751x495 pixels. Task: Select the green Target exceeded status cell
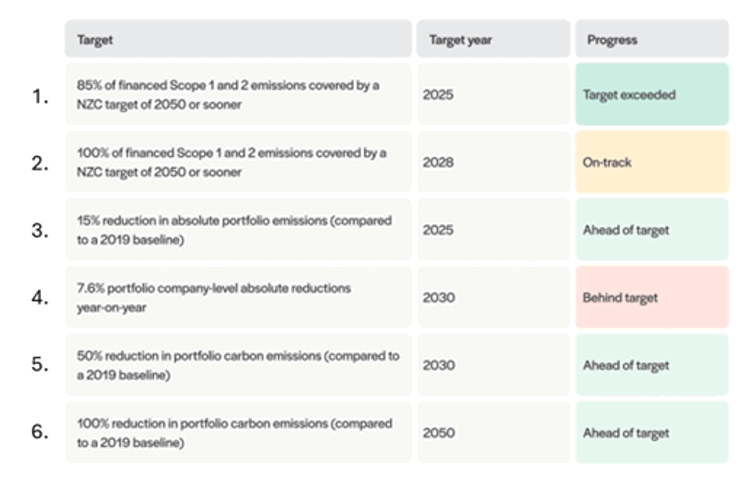coord(651,95)
